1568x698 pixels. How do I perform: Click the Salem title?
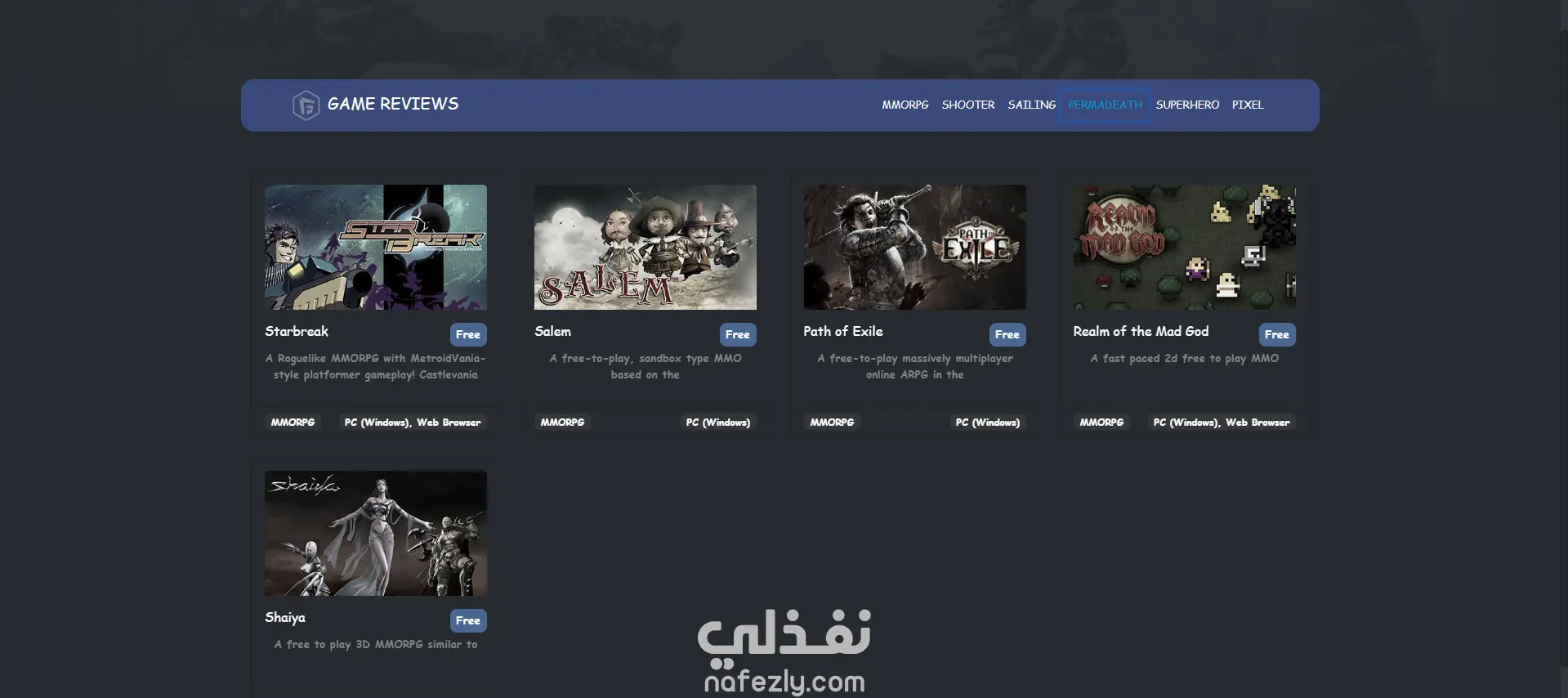pyautogui.click(x=553, y=331)
